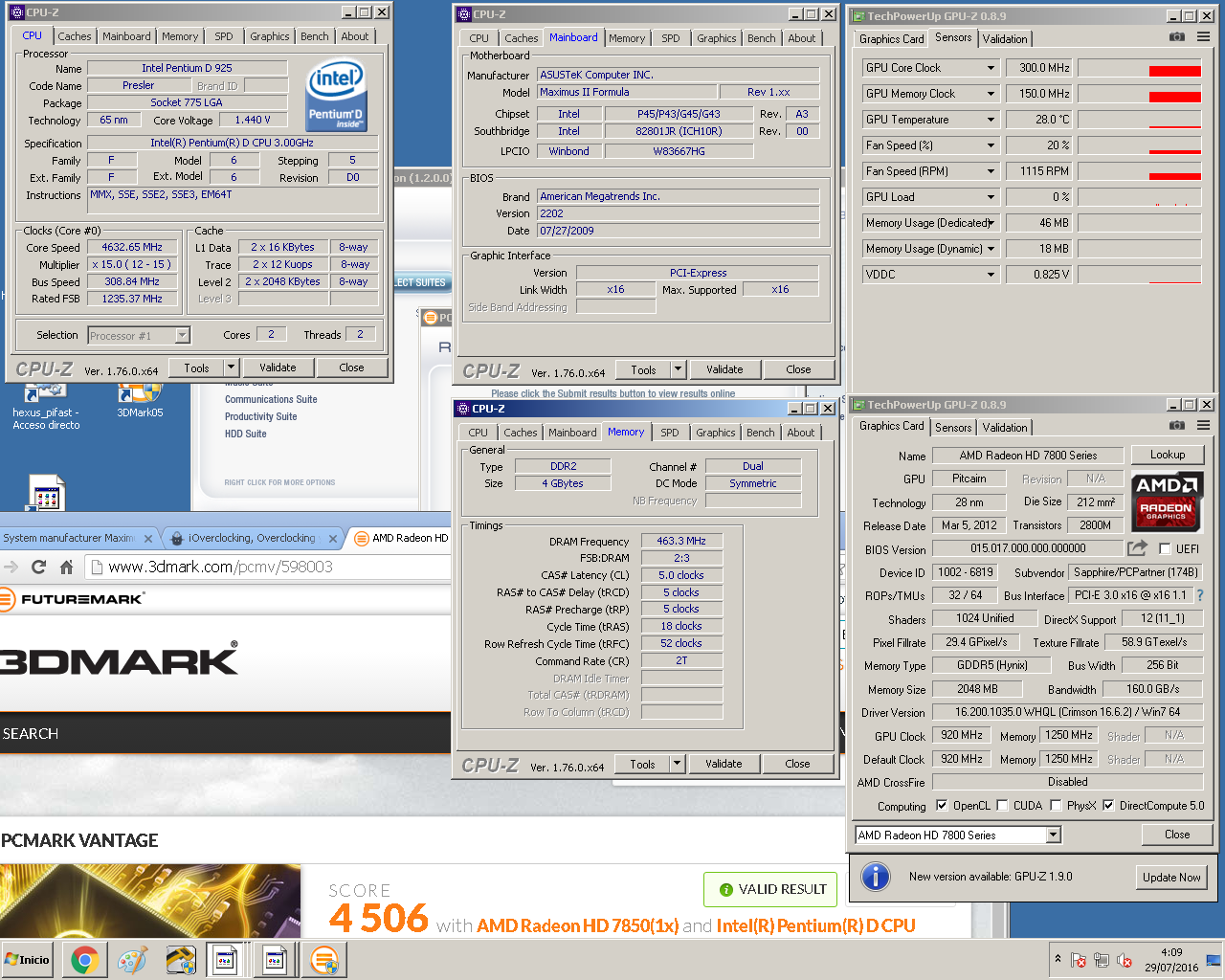Click the Fan Speed (RPM) sensor graph

tap(1139, 171)
